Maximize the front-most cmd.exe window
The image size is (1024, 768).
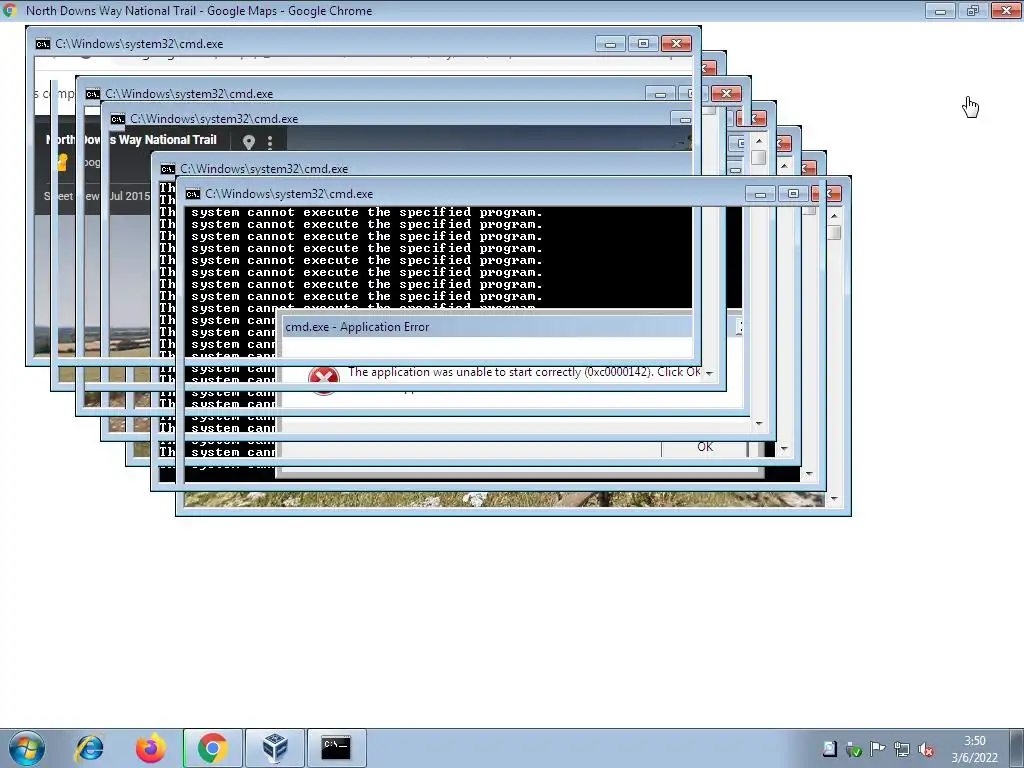793,194
